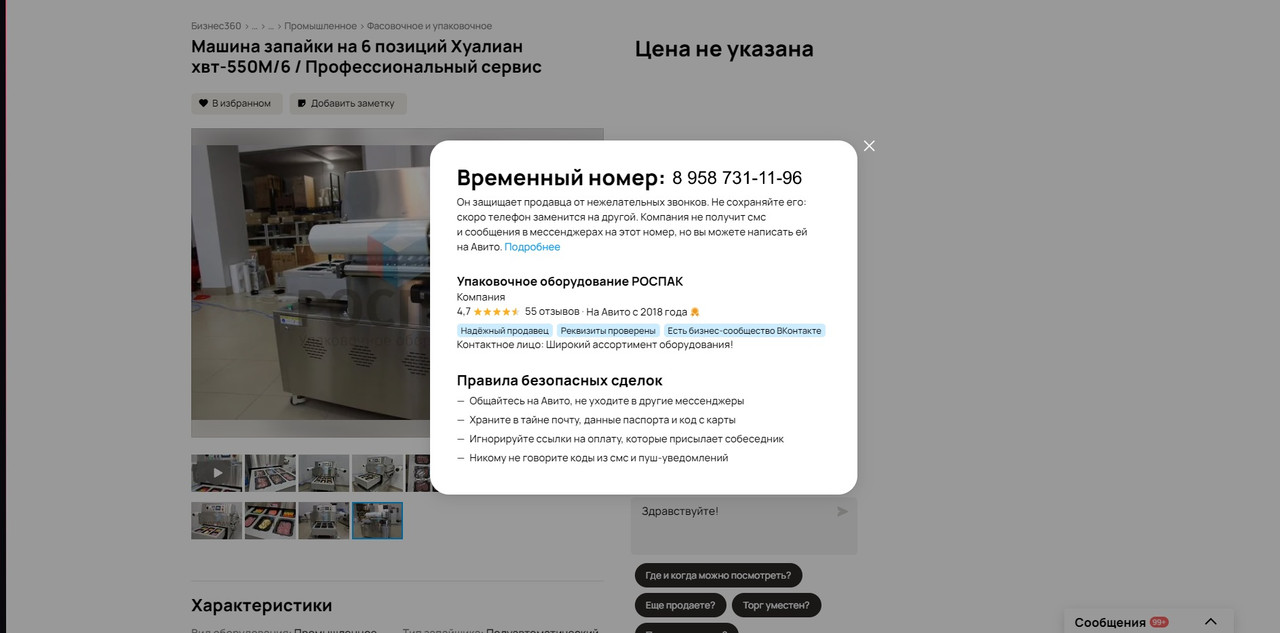Select the first thumbnail in bottom gallery row

[x=216, y=521]
